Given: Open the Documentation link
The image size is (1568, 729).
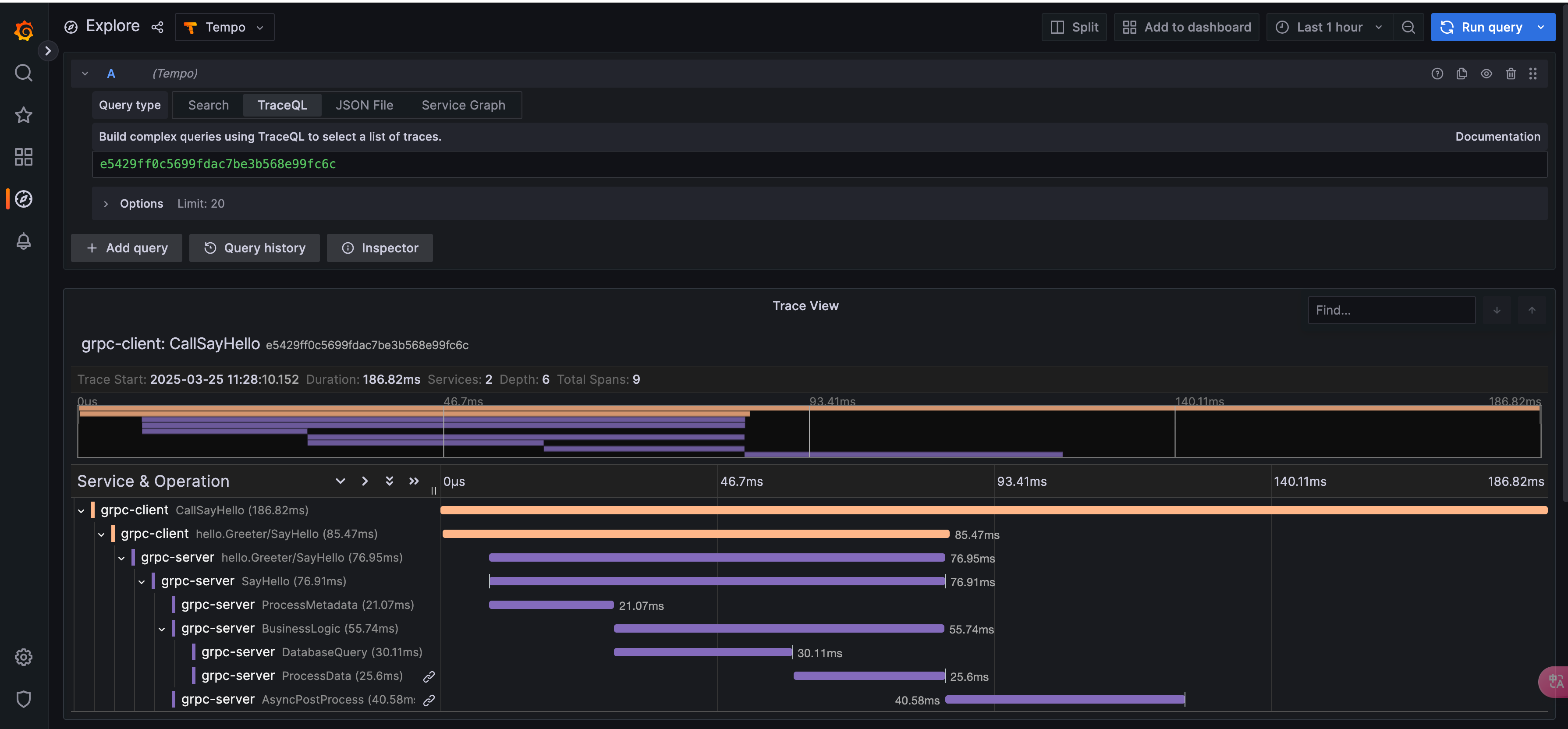Looking at the screenshot, I should (x=1497, y=137).
